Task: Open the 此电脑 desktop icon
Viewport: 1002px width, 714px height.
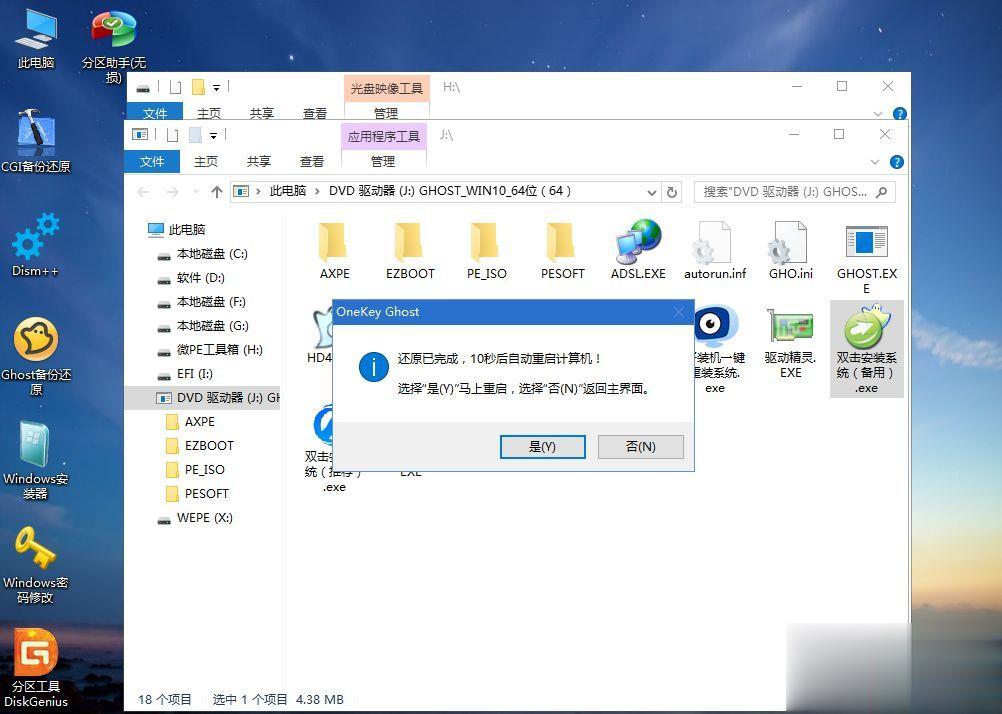Action: pyautogui.click(x=36, y=38)
